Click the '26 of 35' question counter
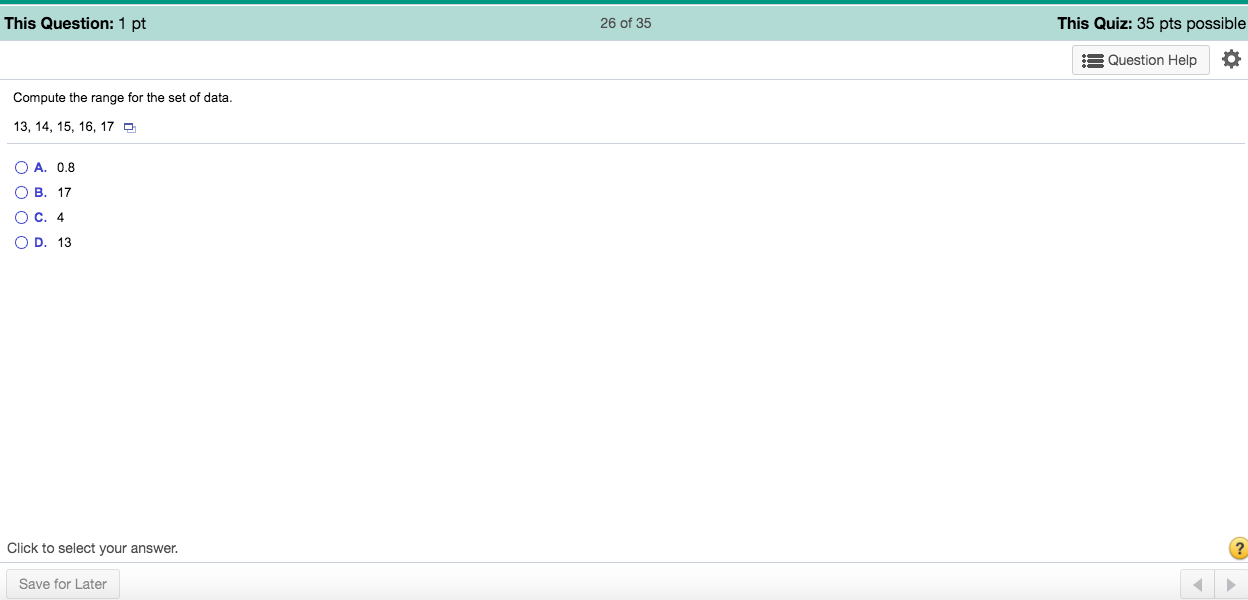The image size is (1248, 600). tap(625, 23)
